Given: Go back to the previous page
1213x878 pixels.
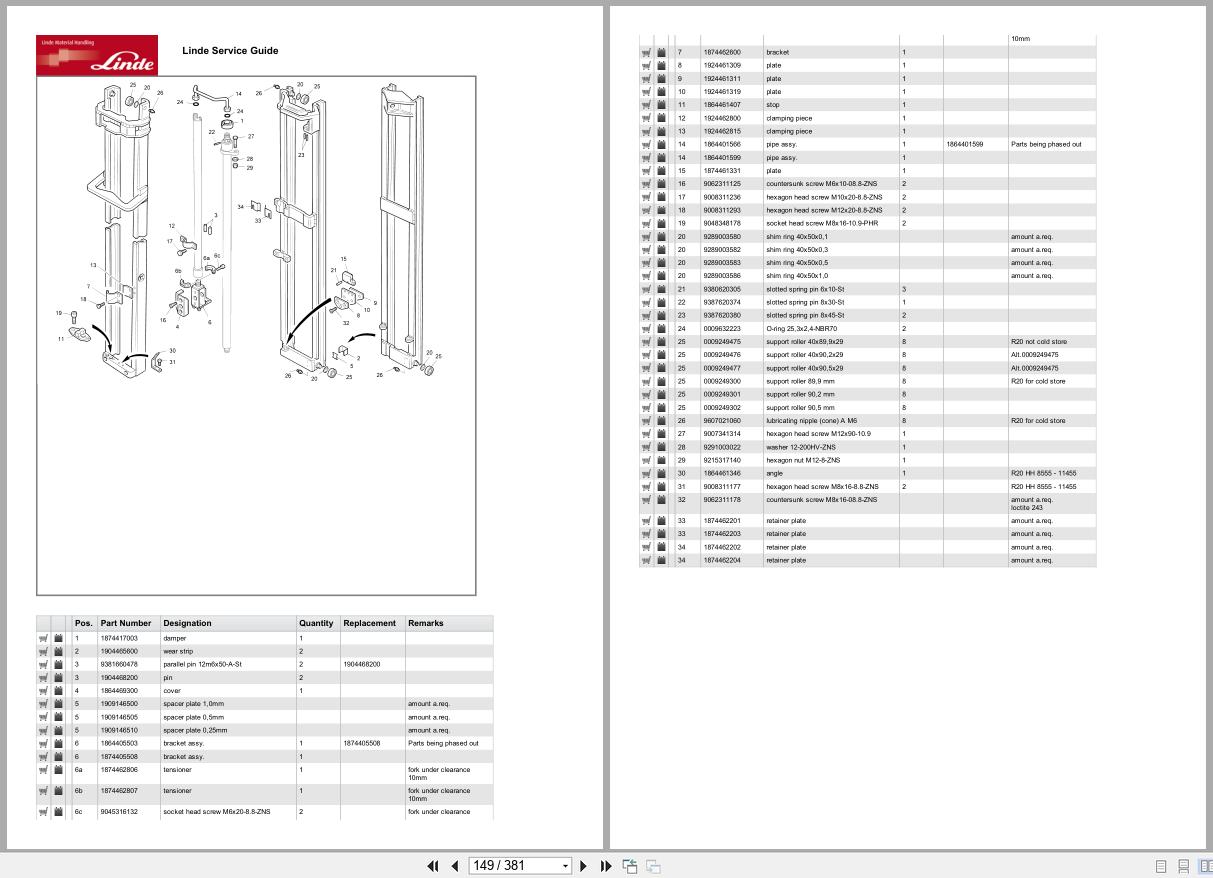Looking at the screenshot, I should [454, 866].
